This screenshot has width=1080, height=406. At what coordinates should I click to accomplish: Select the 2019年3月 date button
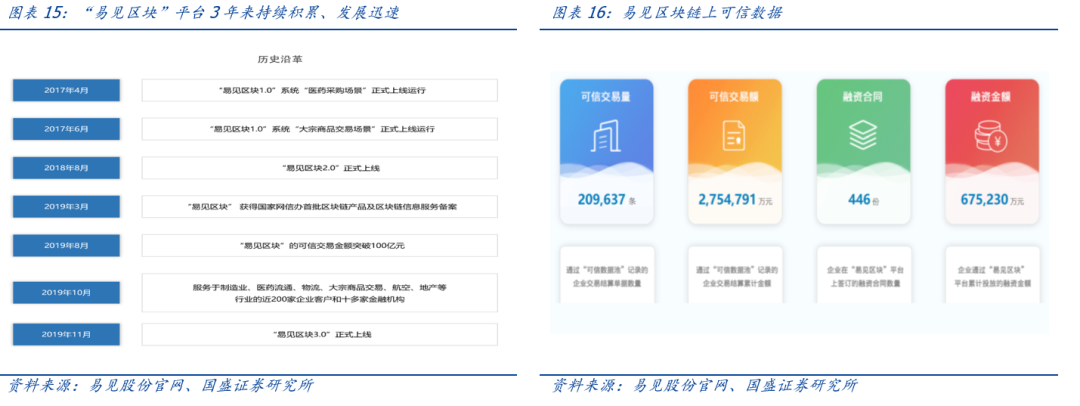[66, 206]
